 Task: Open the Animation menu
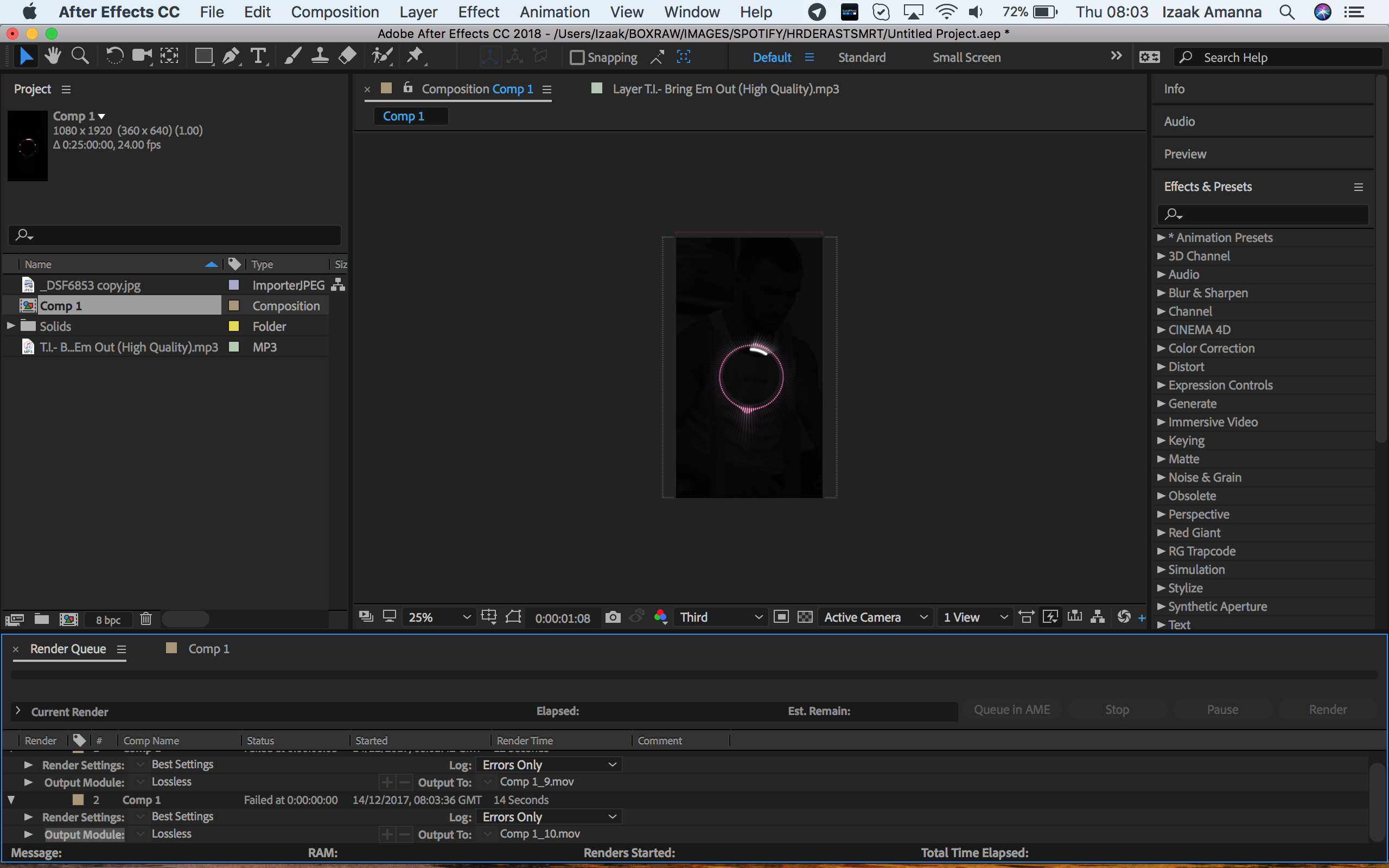point(555,11)
